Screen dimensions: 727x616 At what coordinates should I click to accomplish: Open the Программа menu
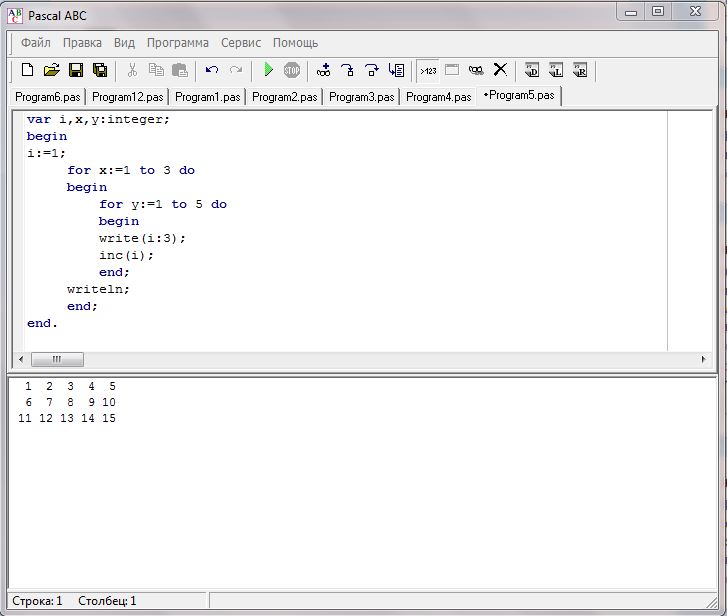177,43
